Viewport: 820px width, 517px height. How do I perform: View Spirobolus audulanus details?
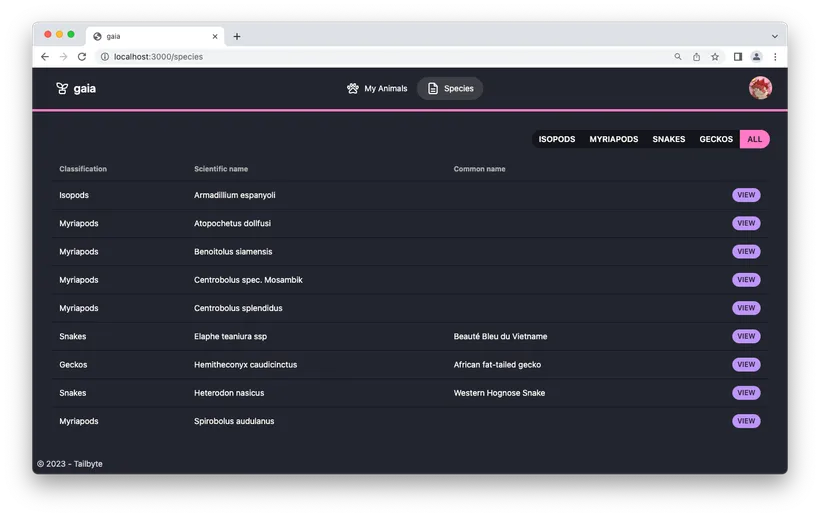tap(746, 421)
